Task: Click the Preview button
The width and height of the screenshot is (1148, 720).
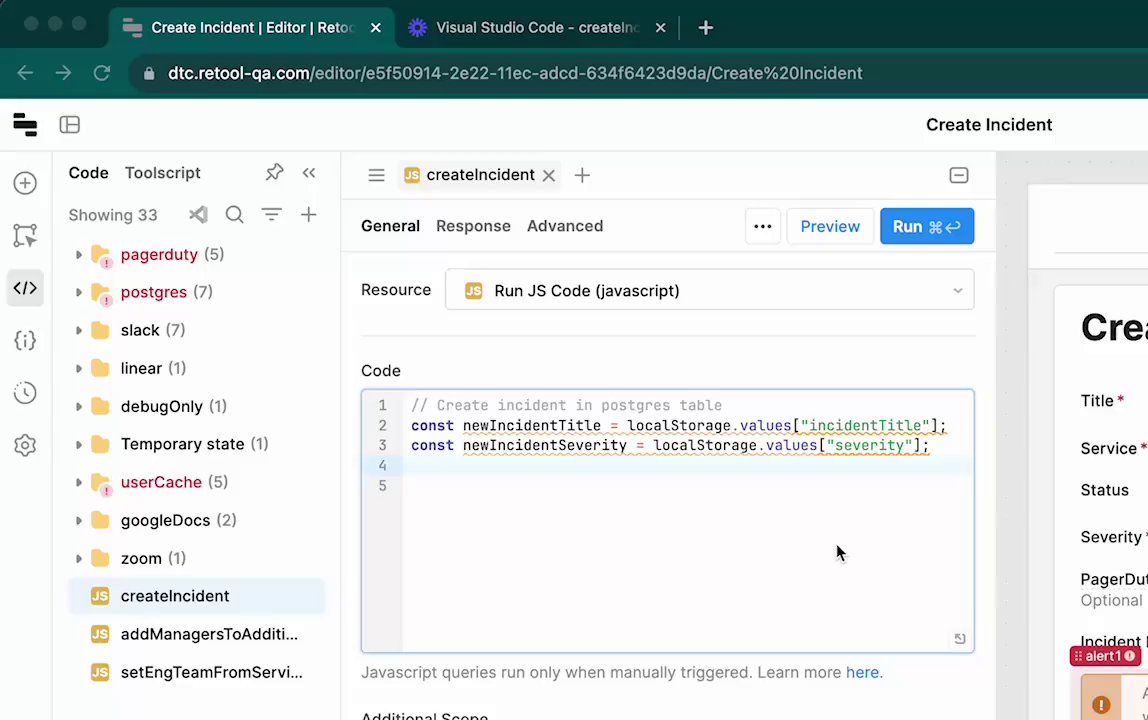Action: tap(829, 226)
